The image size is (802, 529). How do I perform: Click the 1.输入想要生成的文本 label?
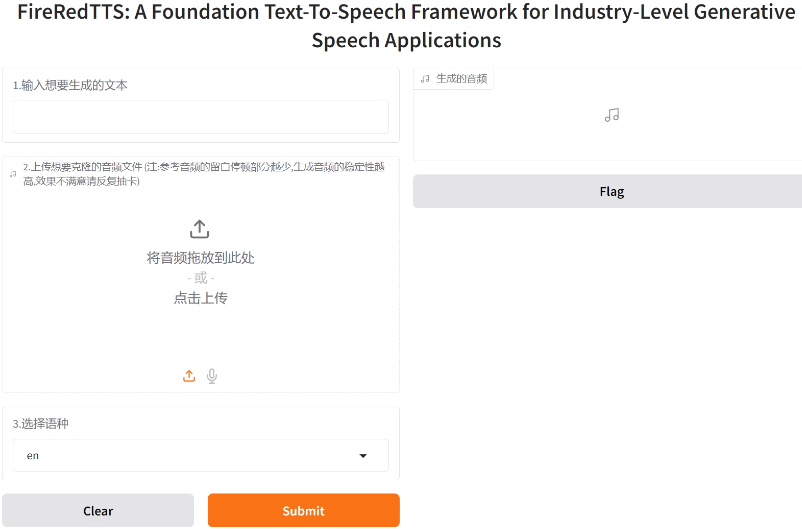click(70, 86)
